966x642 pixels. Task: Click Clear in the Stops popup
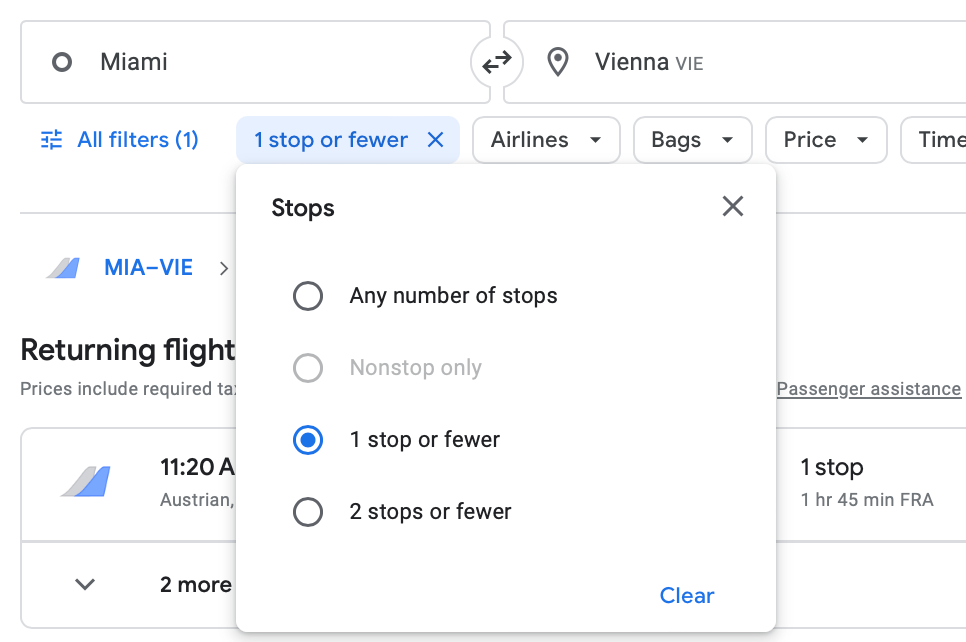pos(687,596)
